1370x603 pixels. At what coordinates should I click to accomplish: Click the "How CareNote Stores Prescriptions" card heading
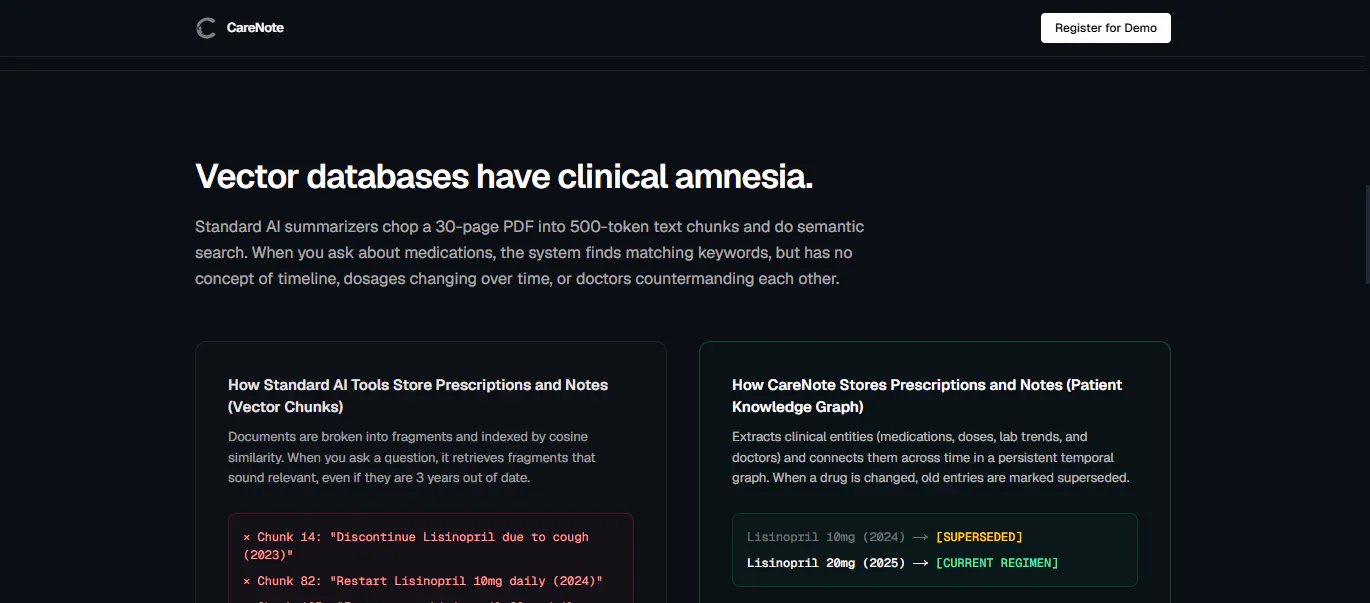pyautogui.click(x=927, y=396)
